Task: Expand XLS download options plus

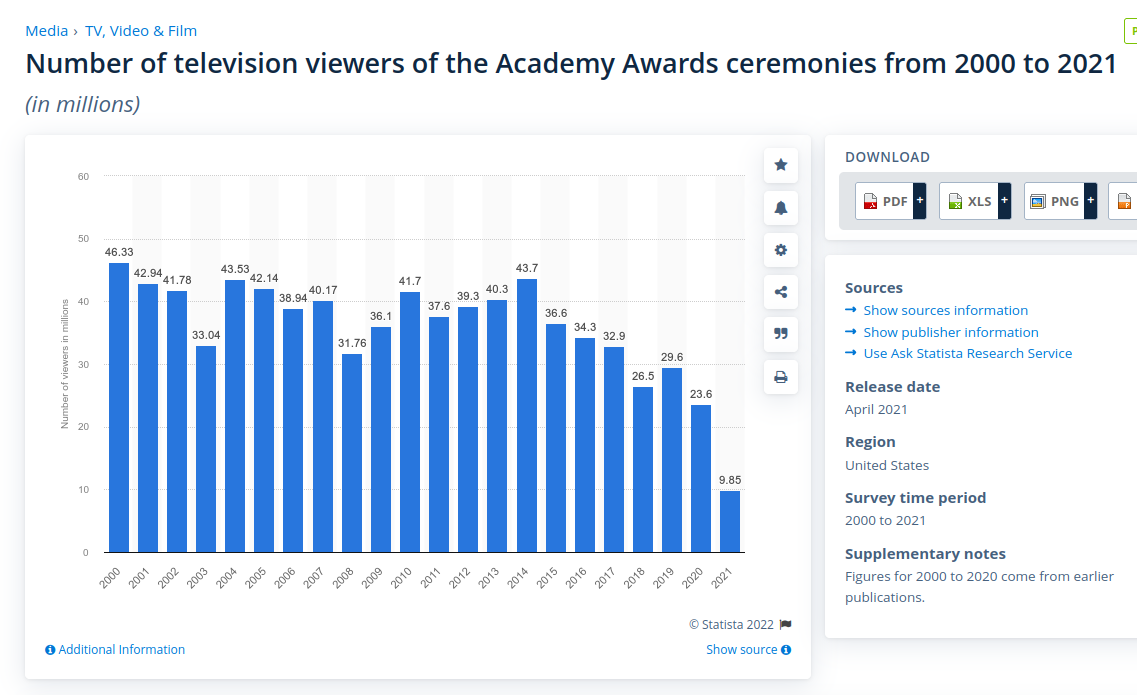Action: click(x=1004, y=201)
